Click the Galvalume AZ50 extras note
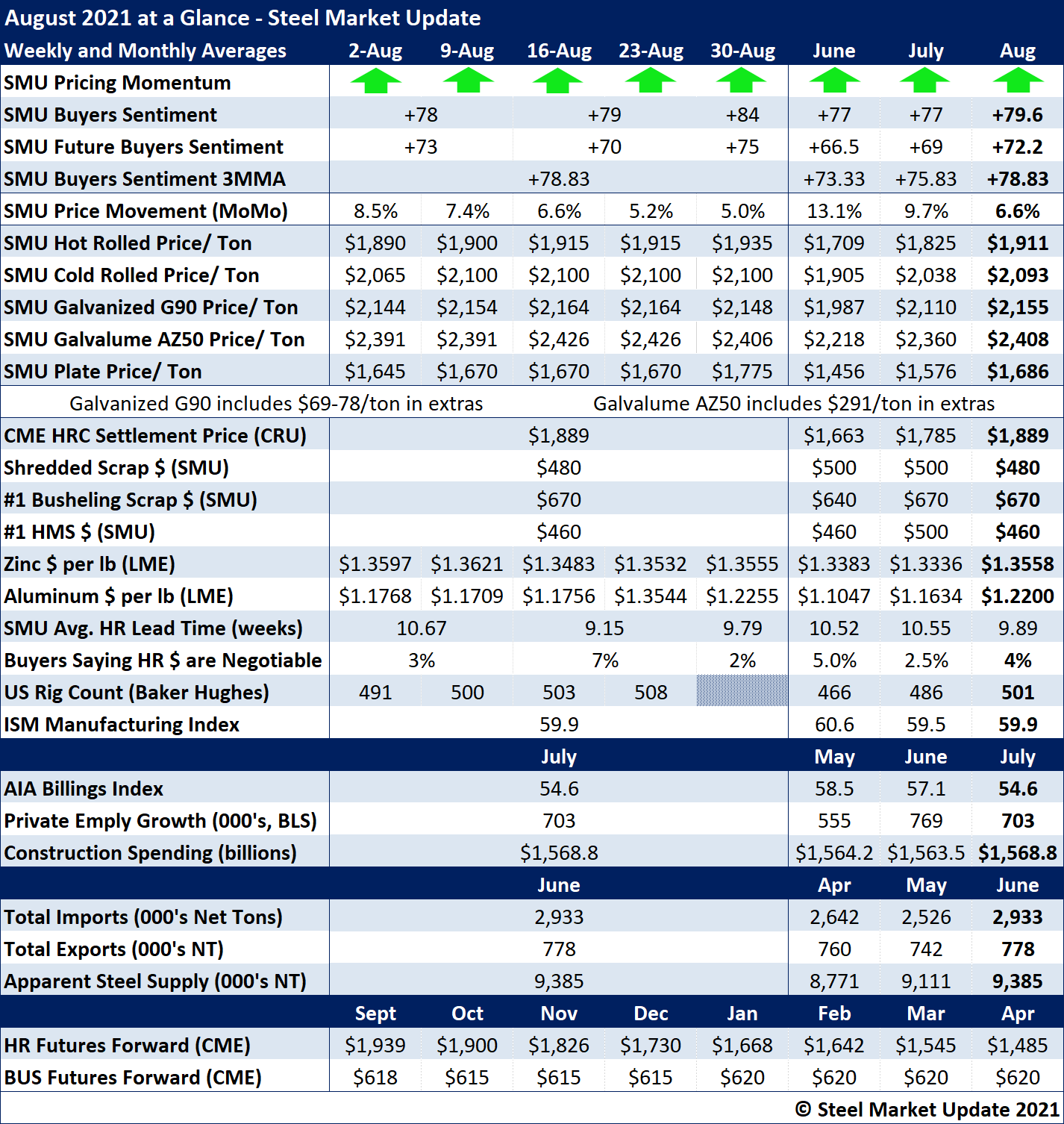The image size is (1064, 1124). click(x=794, y=404)
